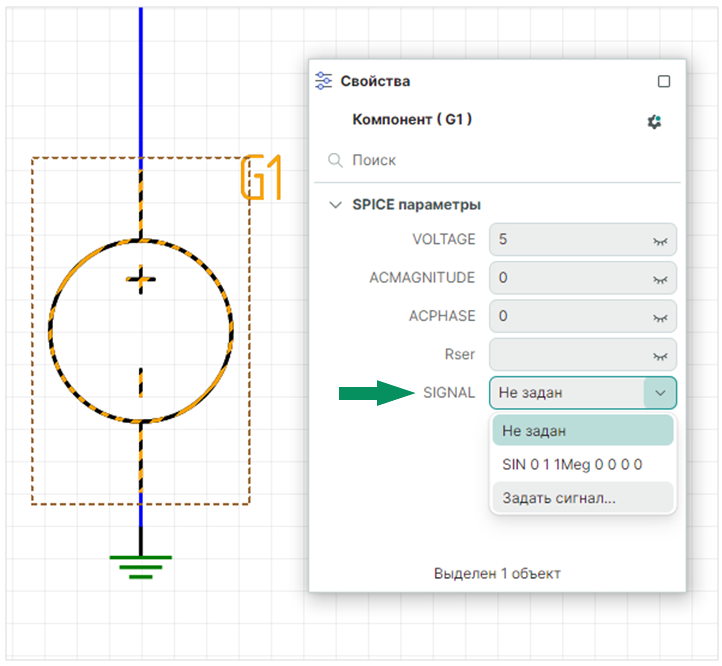Click the green arrow pointing to SIGNAL
Image resolution: width=722 pixels, height=666 pixels.
tap(375, 393)
